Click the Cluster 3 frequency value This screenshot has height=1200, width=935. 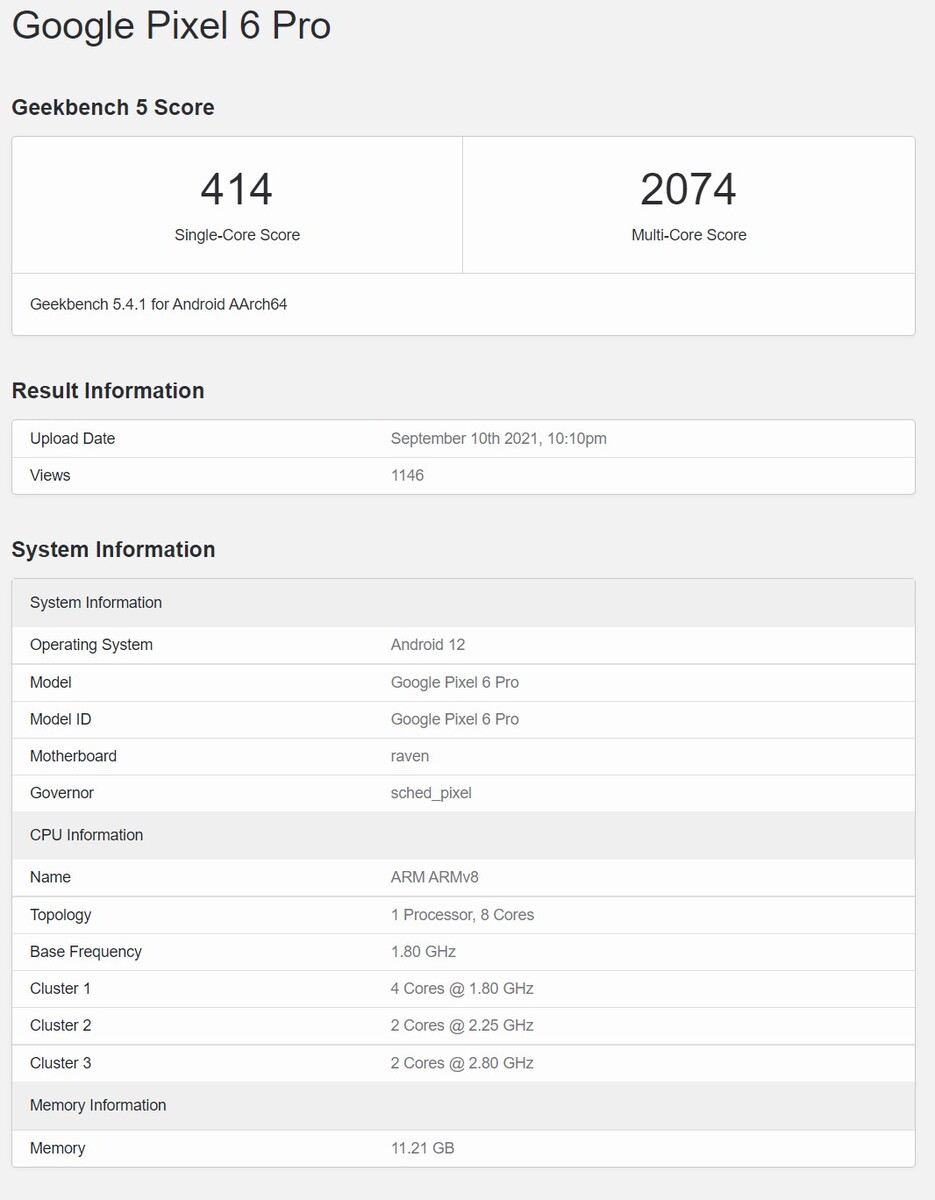click(x=462, y=1063)
